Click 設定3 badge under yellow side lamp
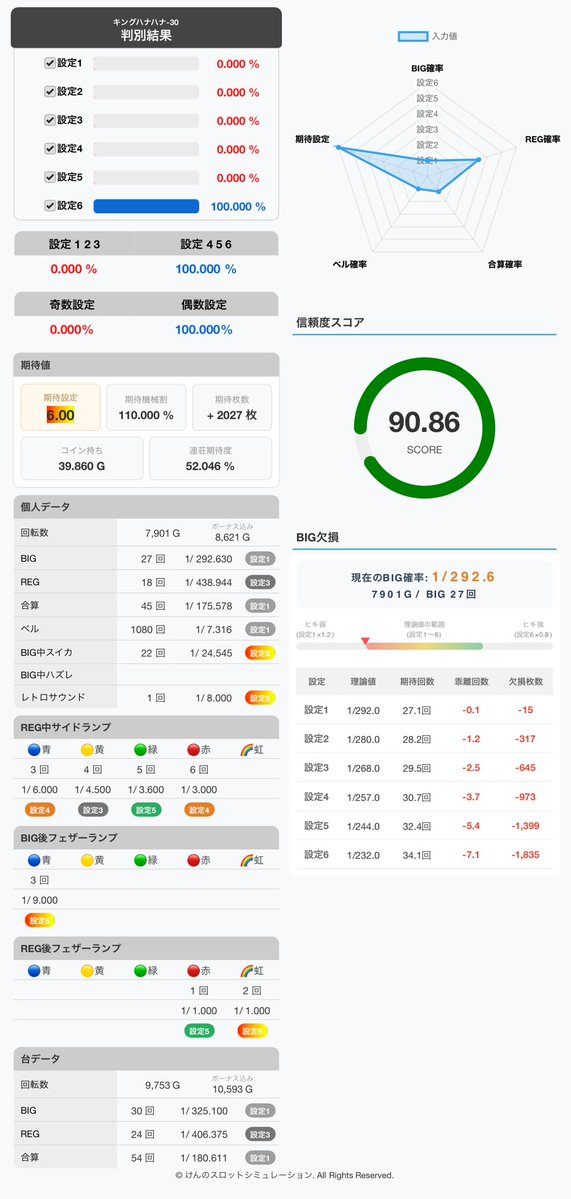Screen dimensions: 571x1199 click(92, 810)
